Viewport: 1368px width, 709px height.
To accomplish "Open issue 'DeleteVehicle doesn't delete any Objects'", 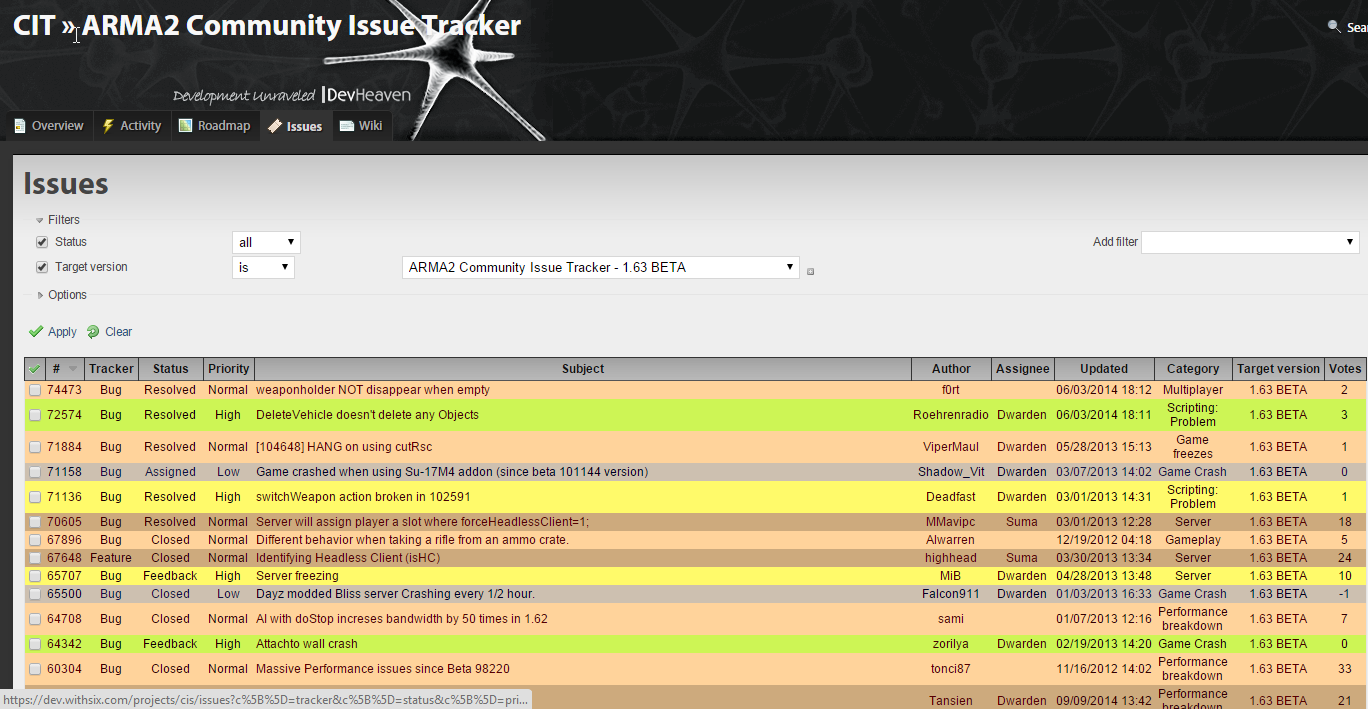I will pyautogui.click(x=367, y=415).
